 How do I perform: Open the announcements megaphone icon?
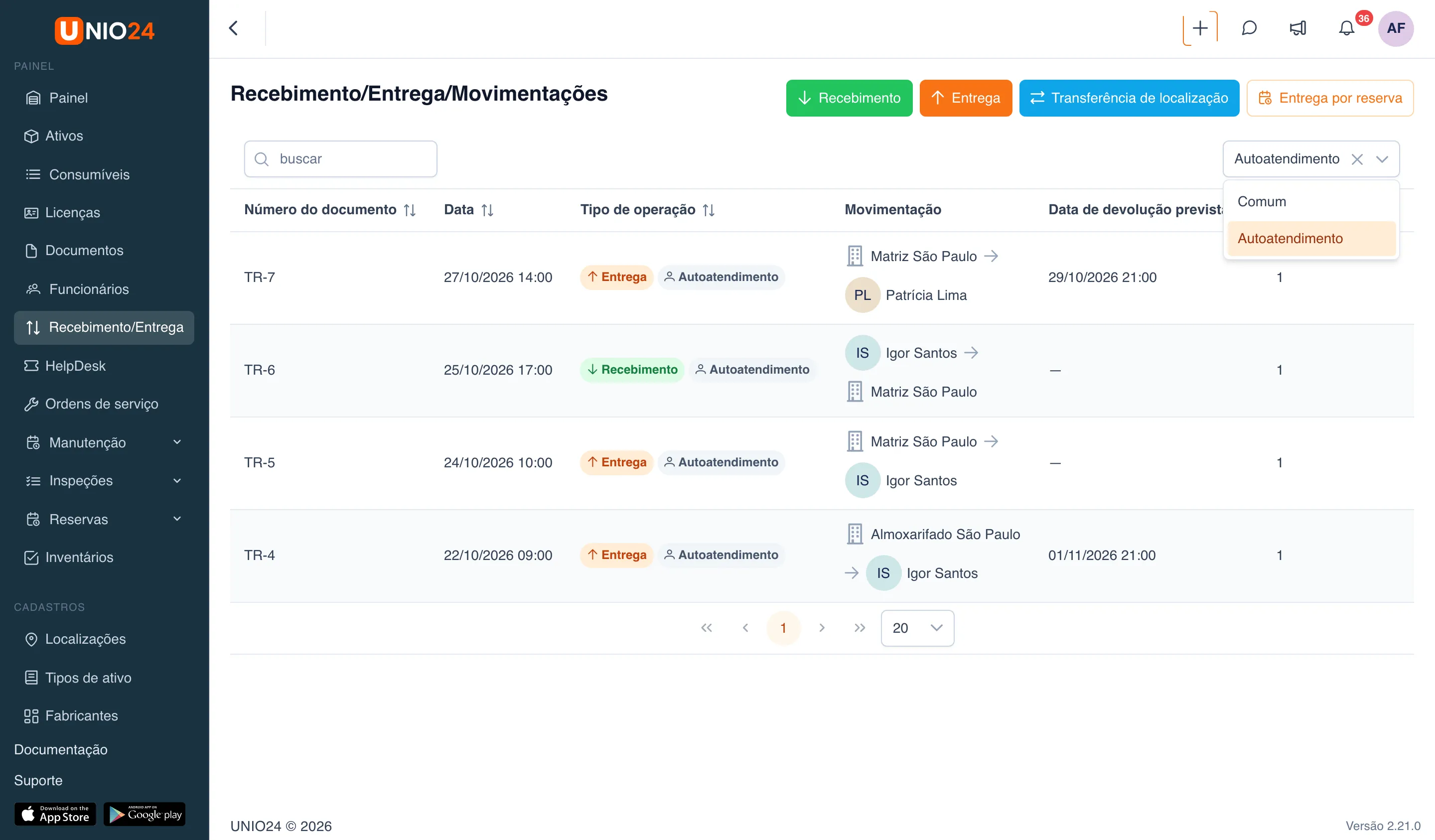pos(1298,28)
